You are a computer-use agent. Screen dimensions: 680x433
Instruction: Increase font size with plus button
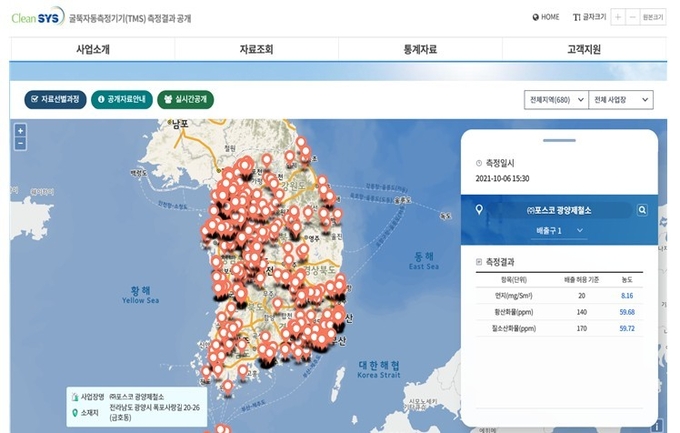620,17
